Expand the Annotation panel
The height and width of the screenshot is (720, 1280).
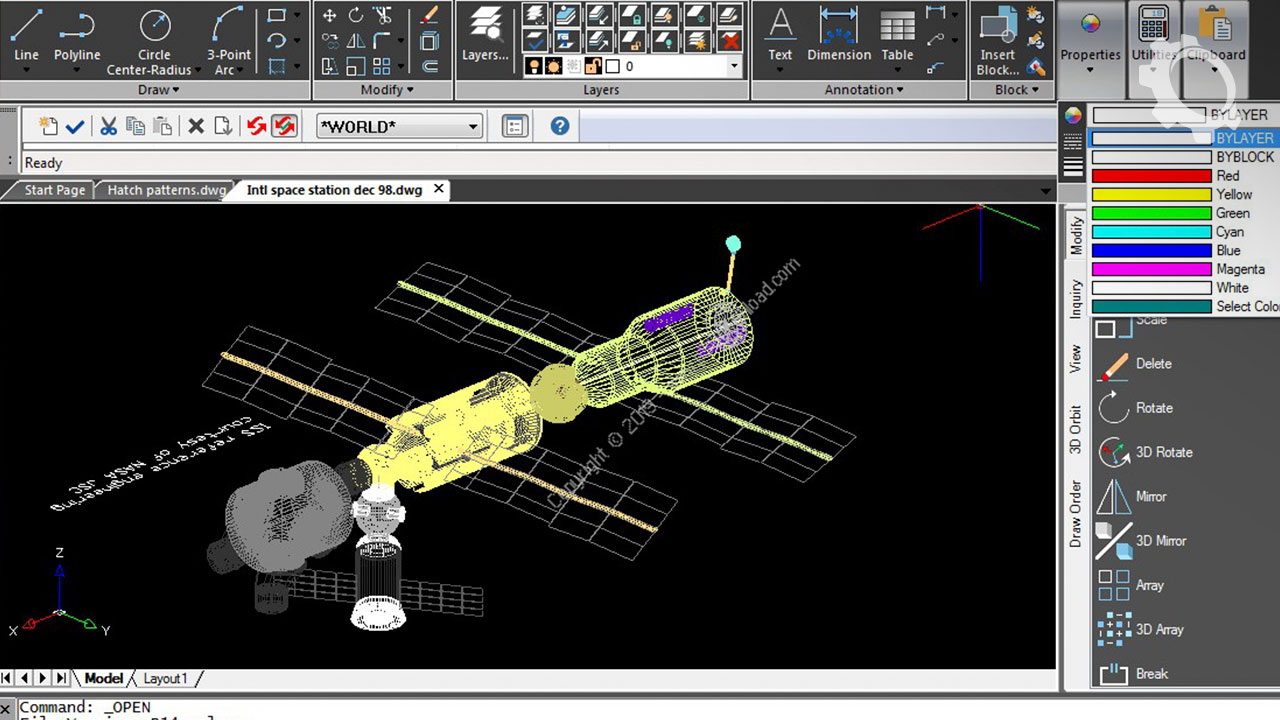pos(863,90)
